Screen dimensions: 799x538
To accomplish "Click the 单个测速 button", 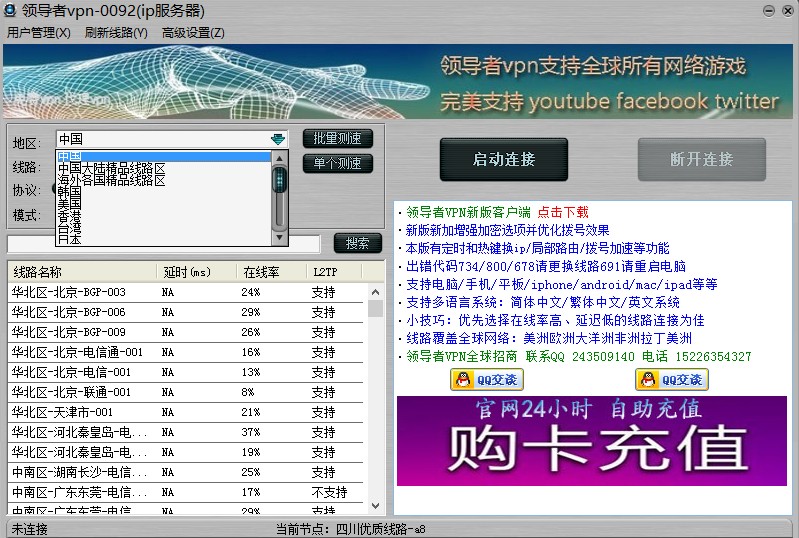I will point(337,164).
